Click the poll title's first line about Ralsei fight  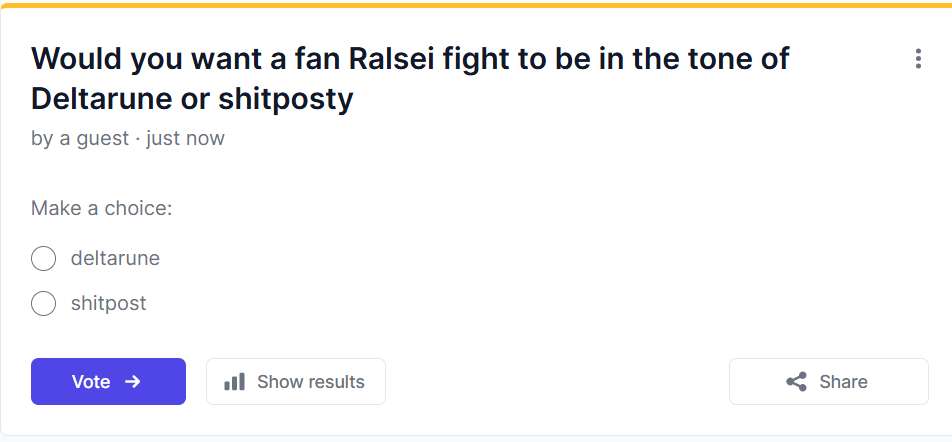click(410, 59)
